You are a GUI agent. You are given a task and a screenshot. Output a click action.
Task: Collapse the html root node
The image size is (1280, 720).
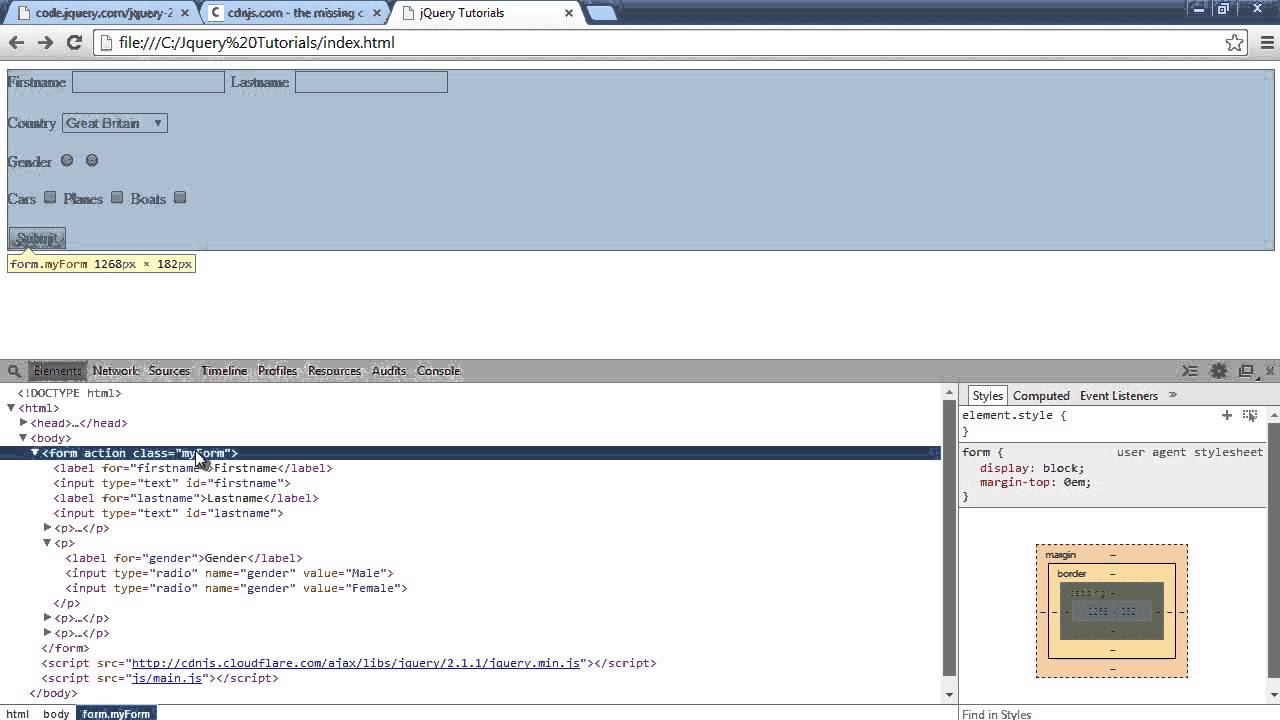[x=11, y=408]
